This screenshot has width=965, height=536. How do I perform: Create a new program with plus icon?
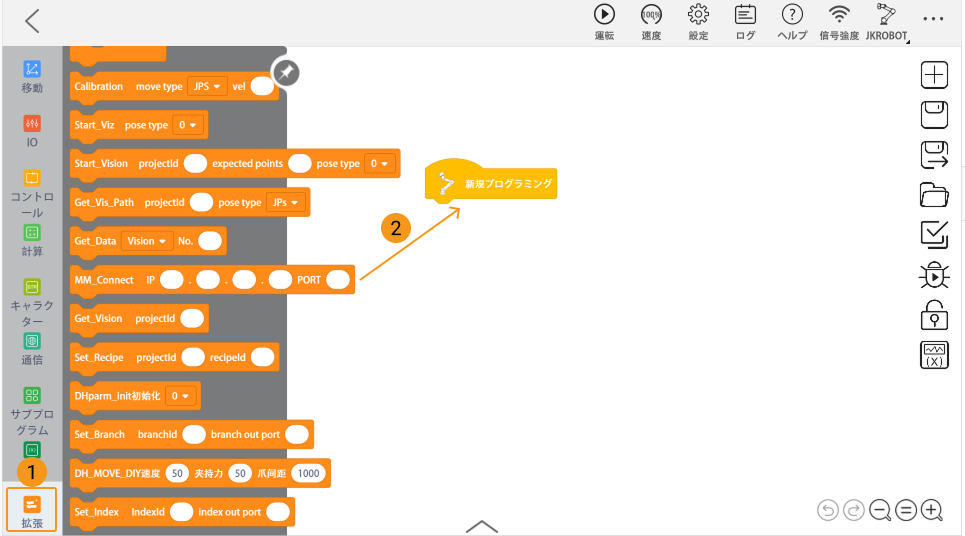click(x=934, y=75)
